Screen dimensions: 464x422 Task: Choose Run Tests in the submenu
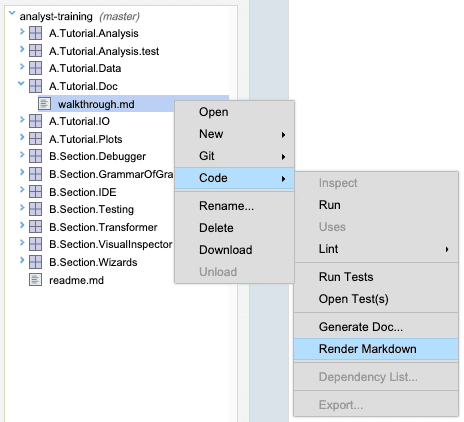[376, 277]
